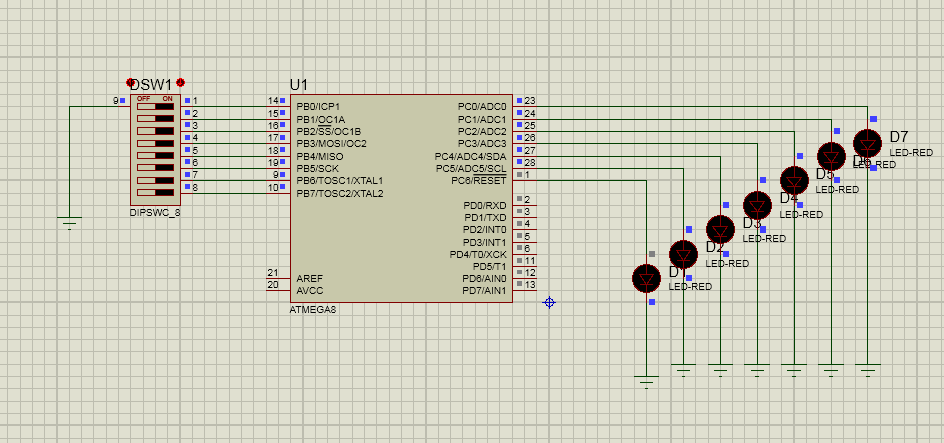Click LED-RED label under D7
The height and width of the screenshot is (443, 944).
(911, 153)
